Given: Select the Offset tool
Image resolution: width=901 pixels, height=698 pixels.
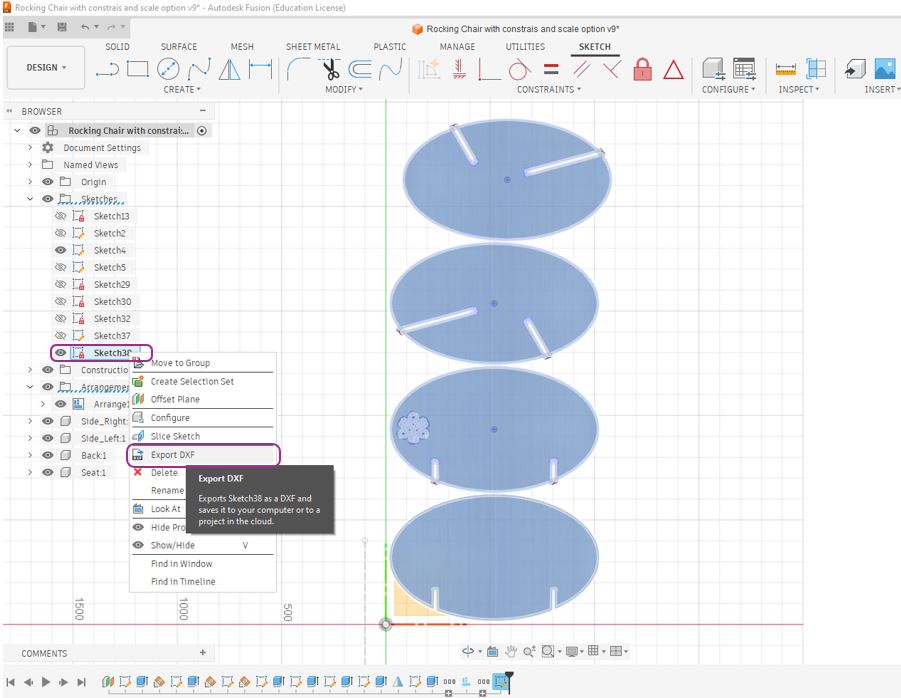Looking at the screenshot, I should [360, 70].
